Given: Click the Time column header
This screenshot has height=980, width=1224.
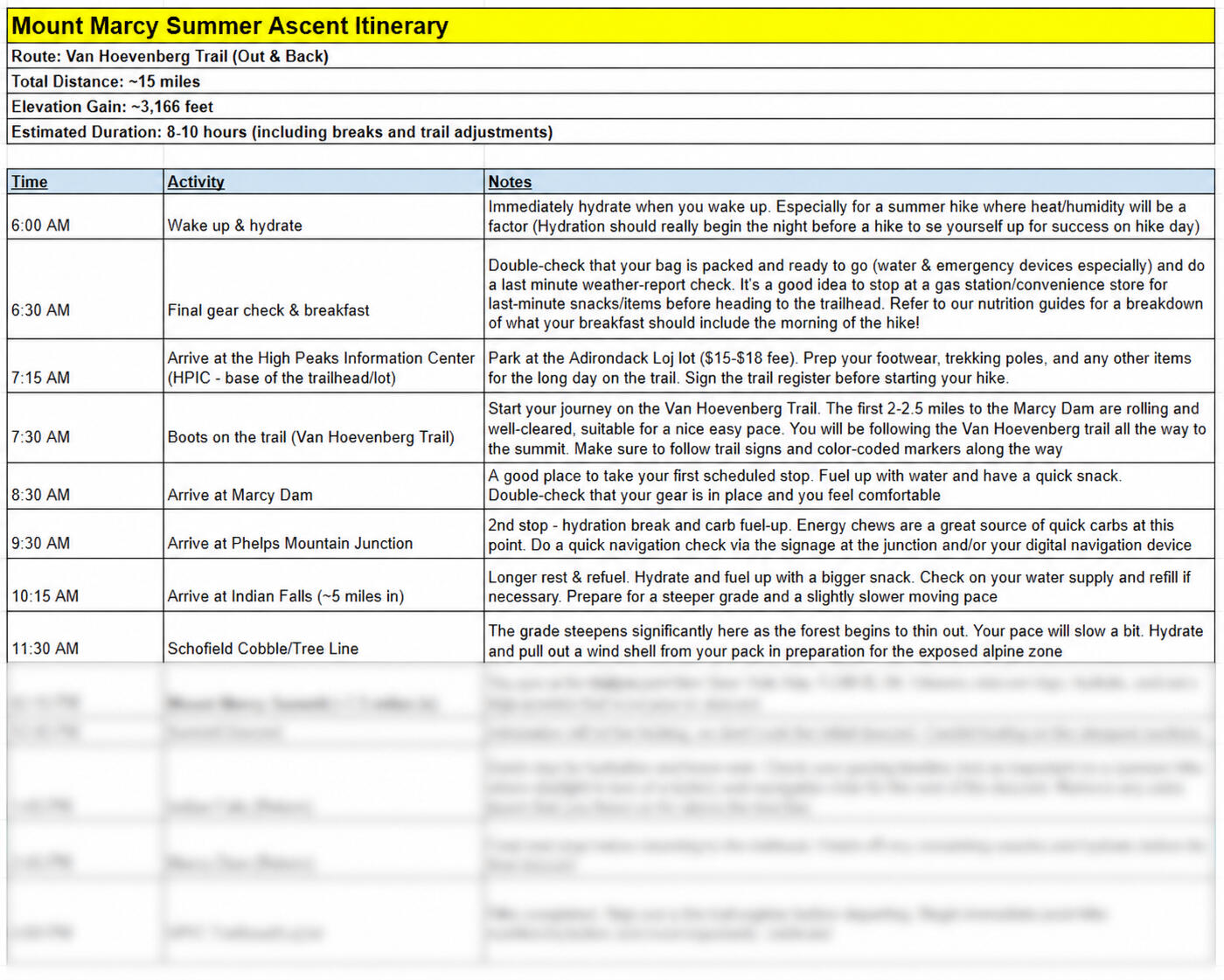Looking at the screenshot, I should (85, 182).
